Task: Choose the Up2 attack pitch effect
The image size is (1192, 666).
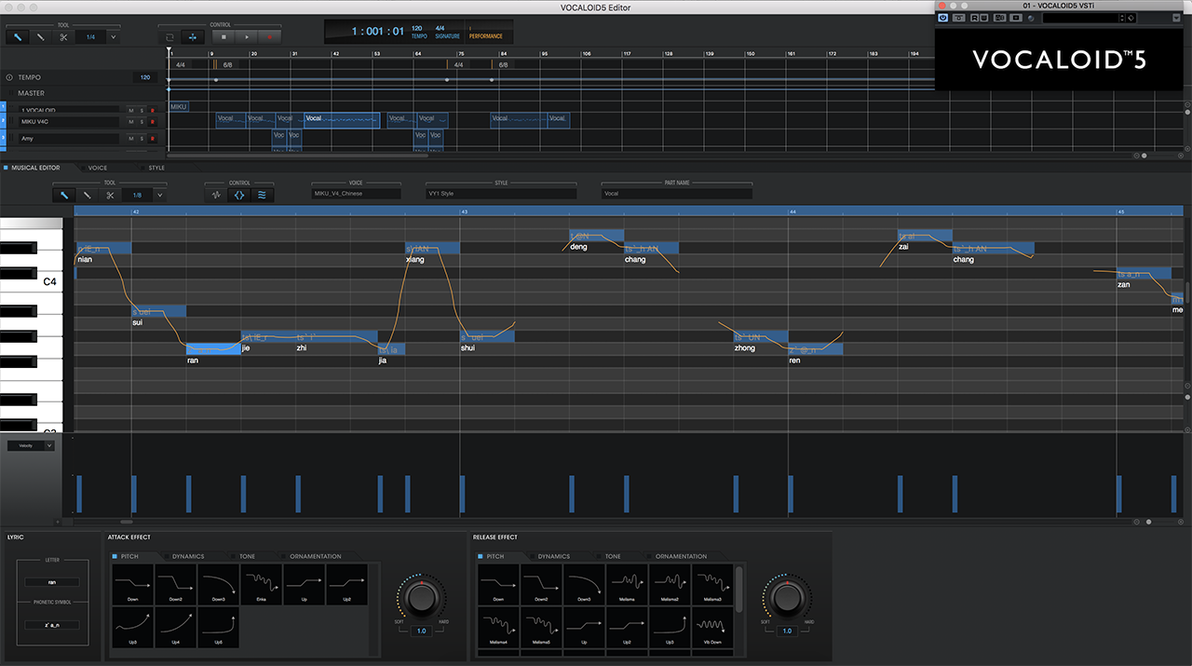Action: point(347,585)
